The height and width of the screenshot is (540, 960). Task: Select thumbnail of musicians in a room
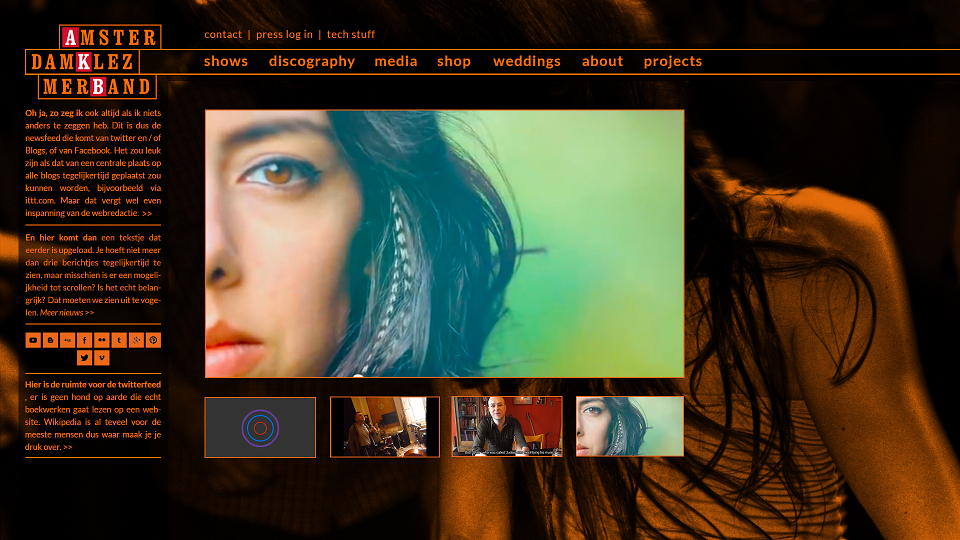tap(385, 427)
